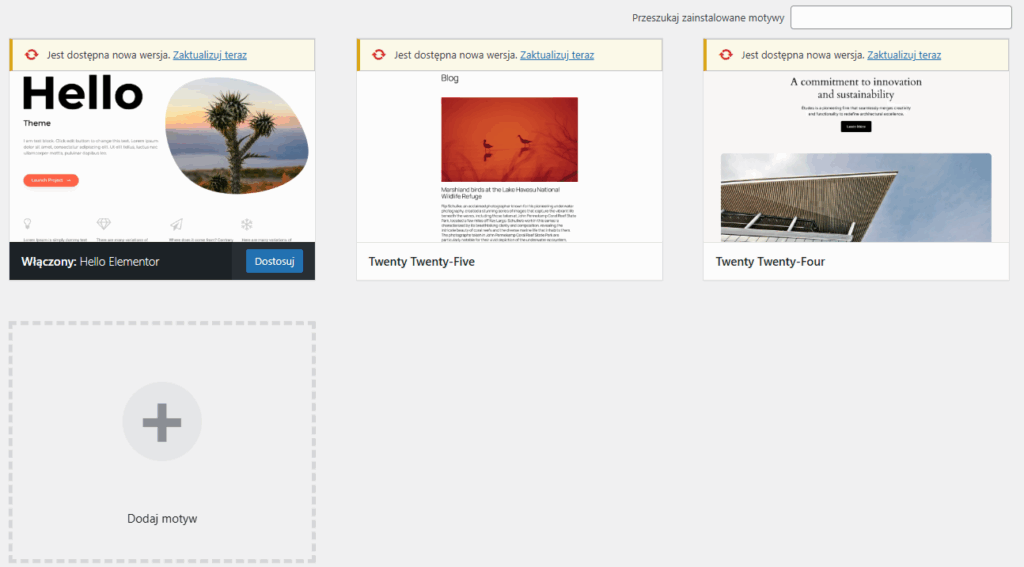Click the lightbulb icon in Hello preview
This screenshot has width=1024, height=567.
click(28, 224)
